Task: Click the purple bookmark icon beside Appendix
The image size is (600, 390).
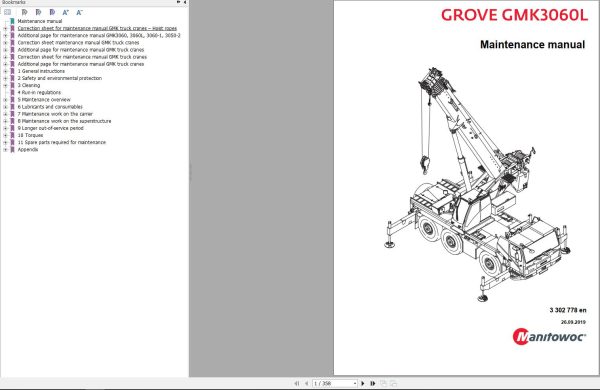Action: [12, 150]
